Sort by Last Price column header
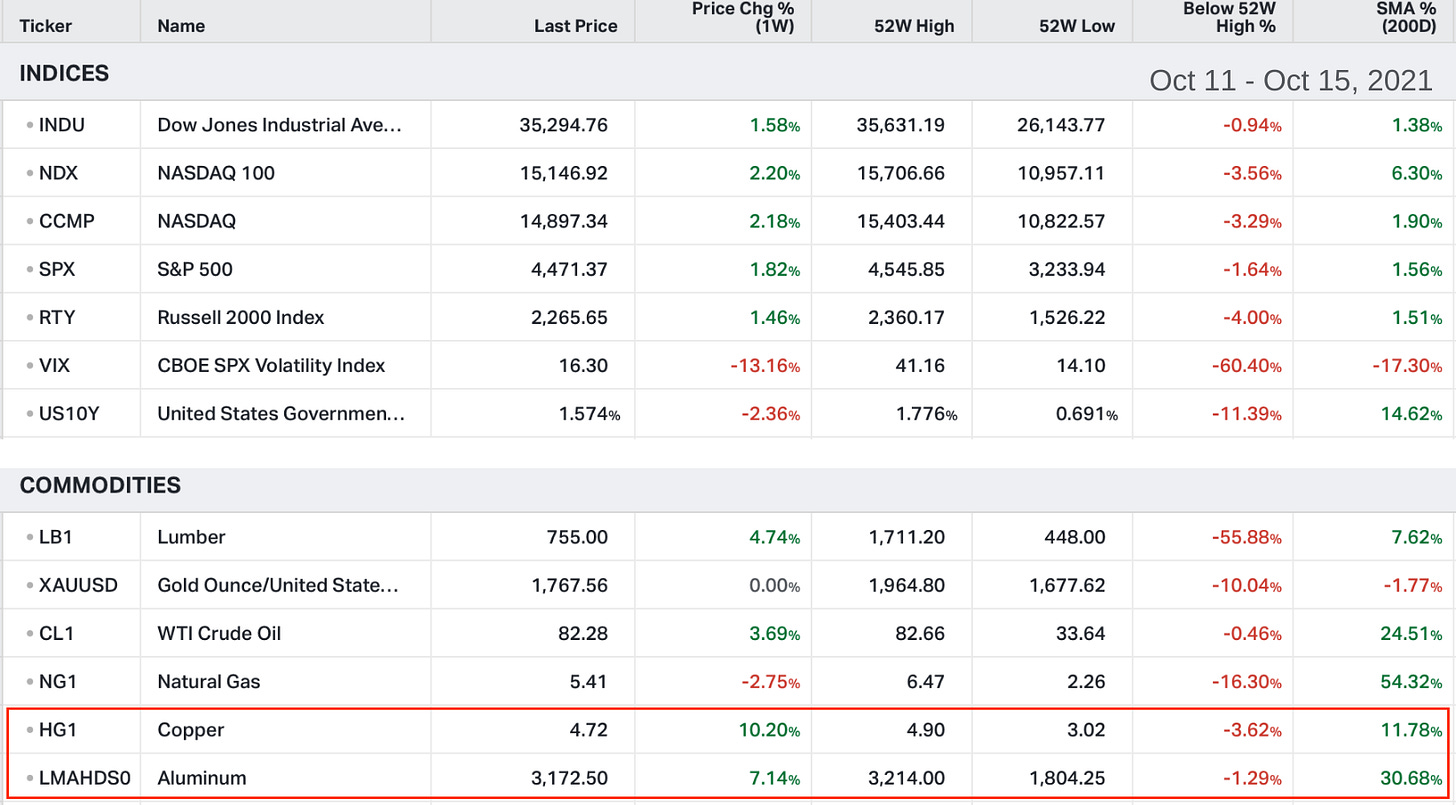 tap(575, 27)
